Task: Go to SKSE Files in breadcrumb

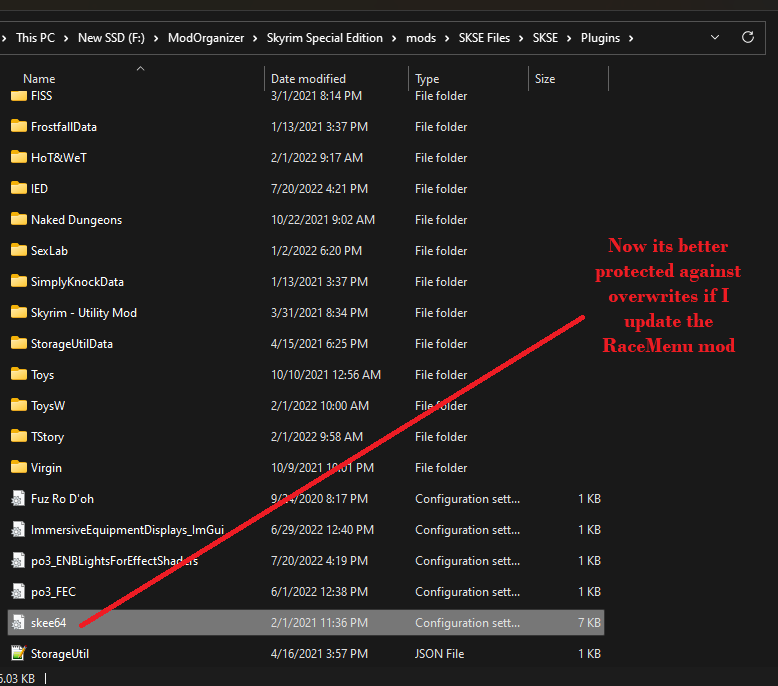Action: (484, 38)
